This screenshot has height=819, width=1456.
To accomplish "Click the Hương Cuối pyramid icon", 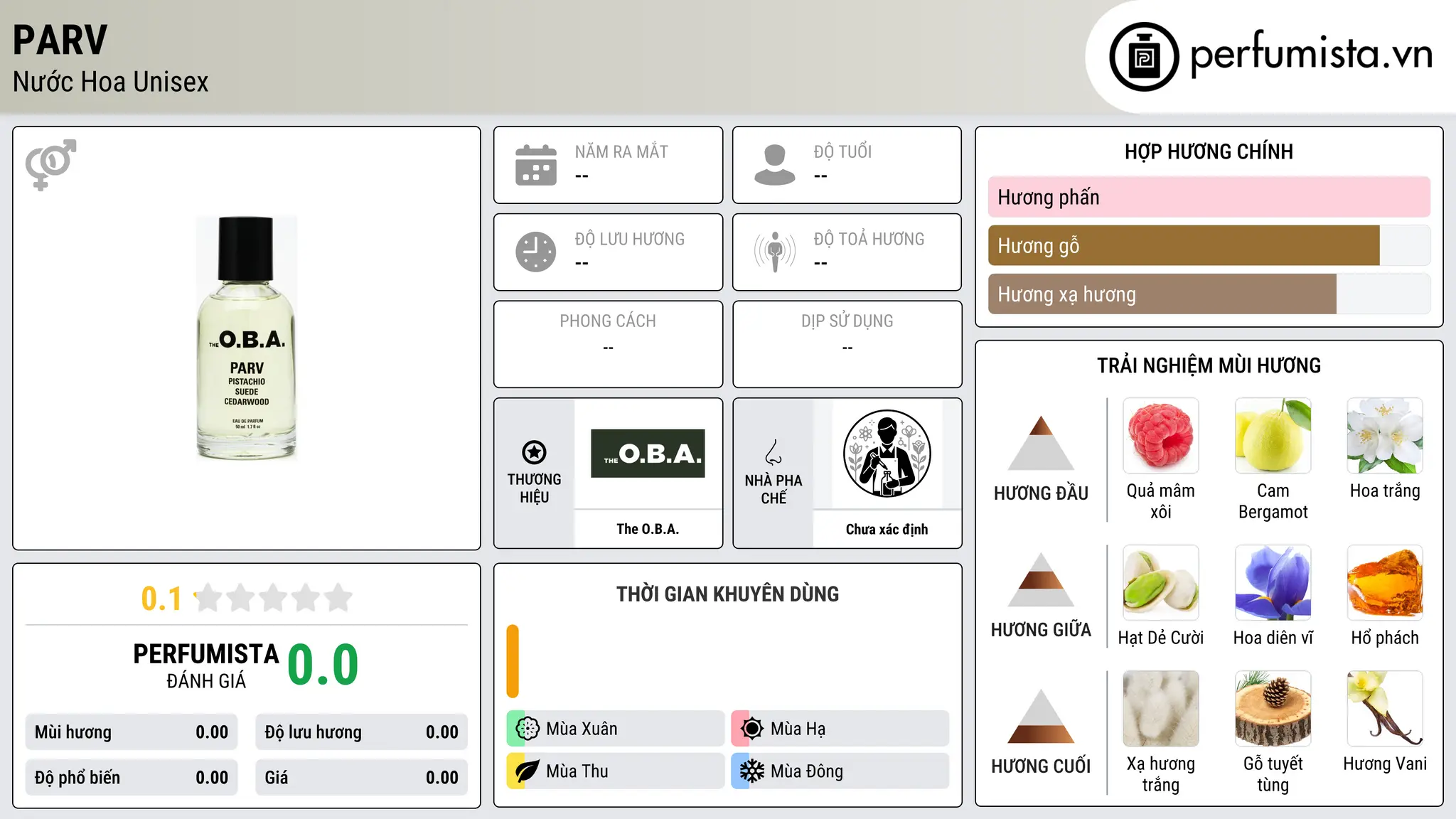I will [1041, 716].
